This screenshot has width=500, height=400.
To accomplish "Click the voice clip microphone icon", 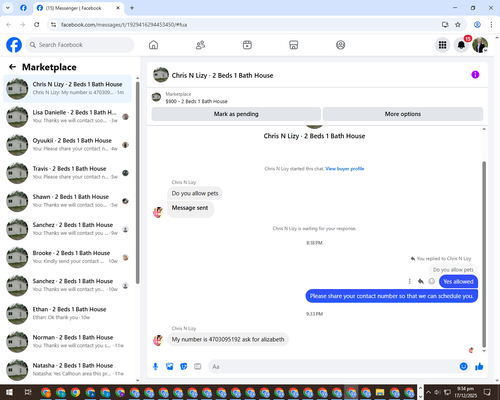I will pyautogui.click(x=155, y=367).
